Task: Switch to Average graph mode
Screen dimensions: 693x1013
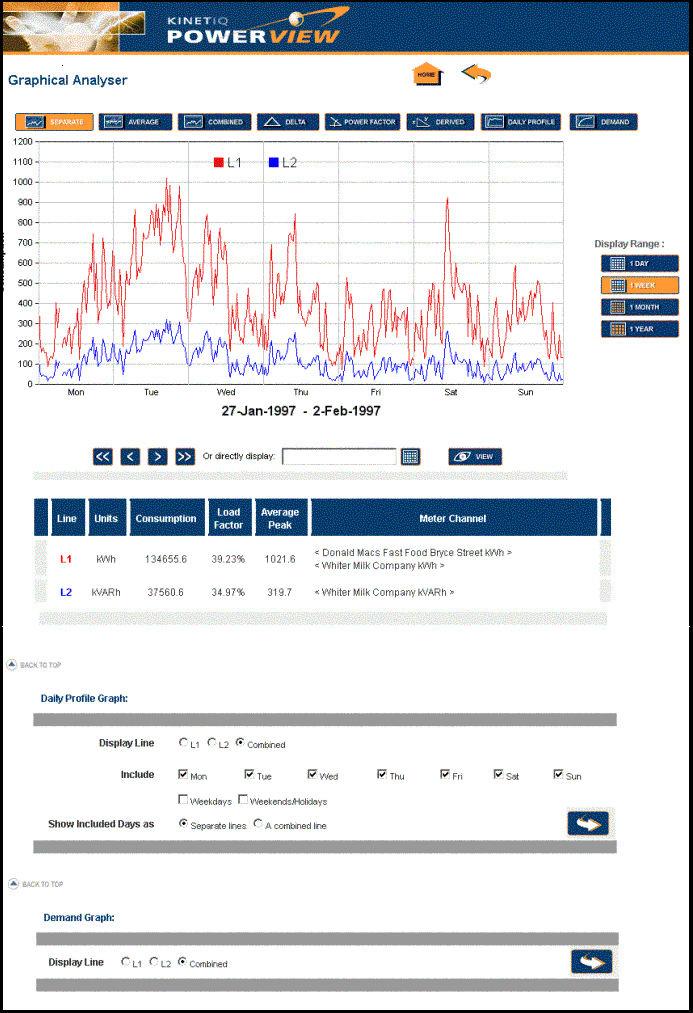Action: coord(136,121)
